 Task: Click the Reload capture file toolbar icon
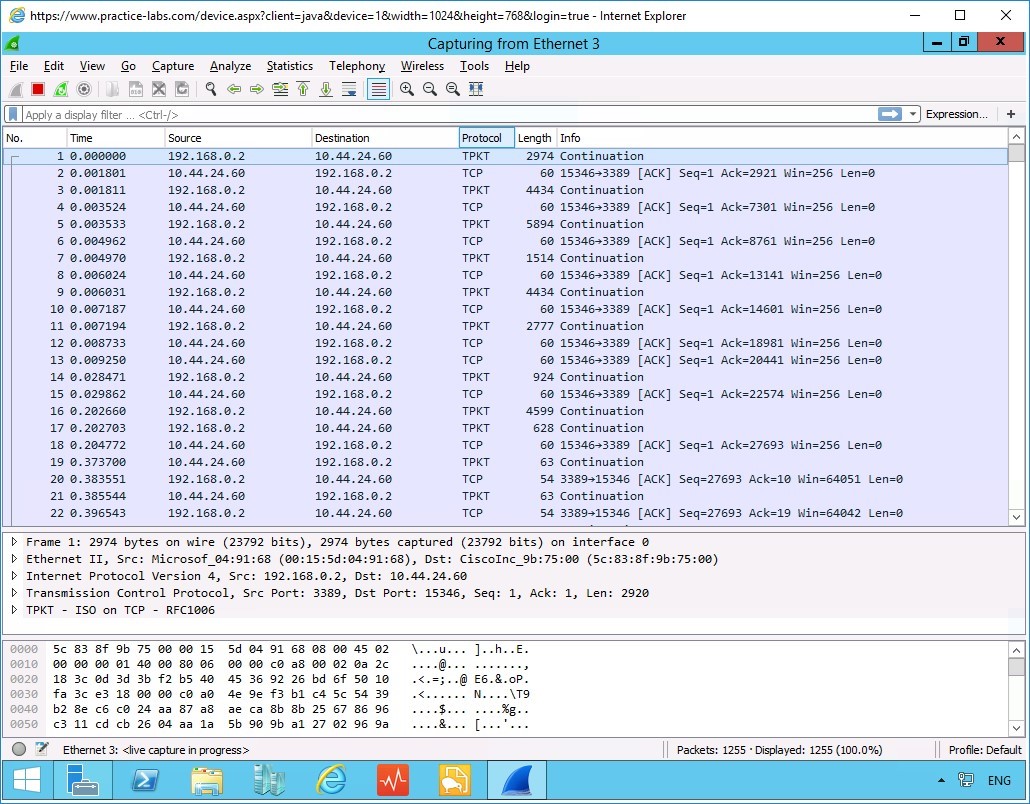pyautogui.click(x=182, y=89)
